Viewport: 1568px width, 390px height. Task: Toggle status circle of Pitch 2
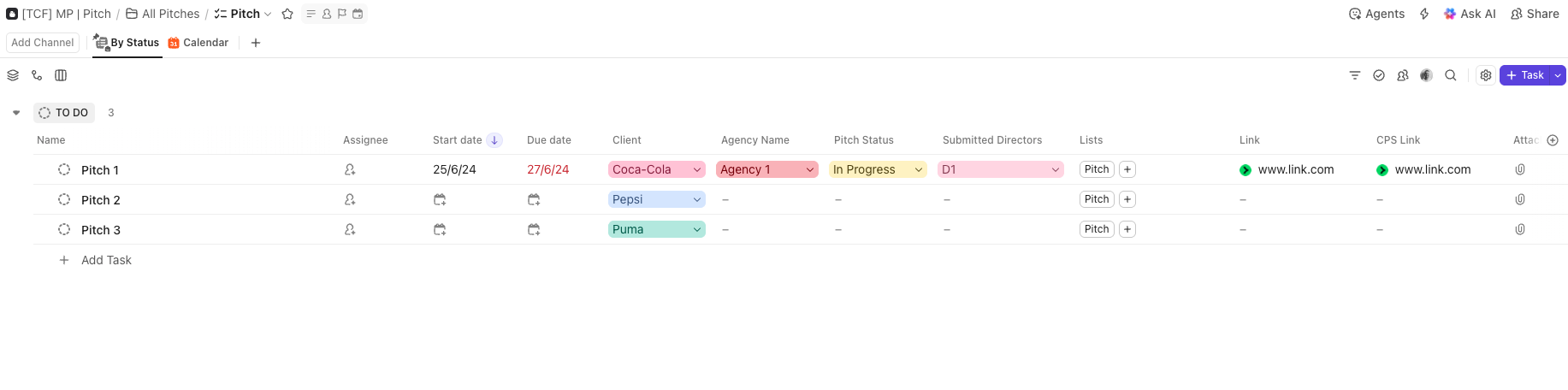pyautogui.click(x=64, y=199)
